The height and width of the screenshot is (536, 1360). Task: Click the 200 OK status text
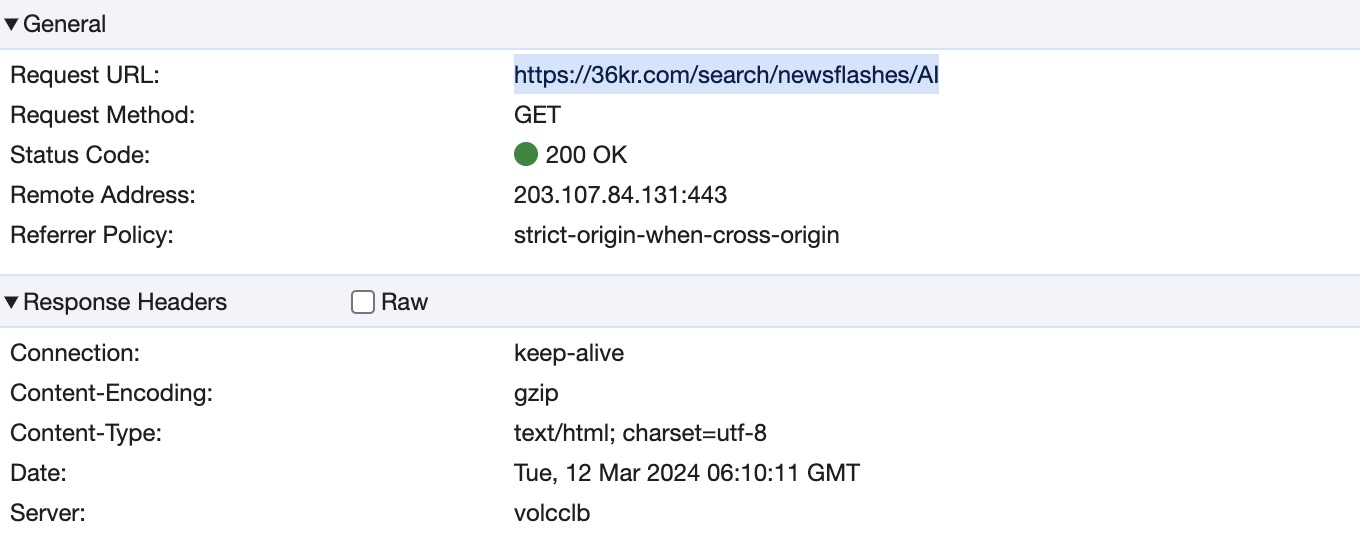(x=586, y=155)
